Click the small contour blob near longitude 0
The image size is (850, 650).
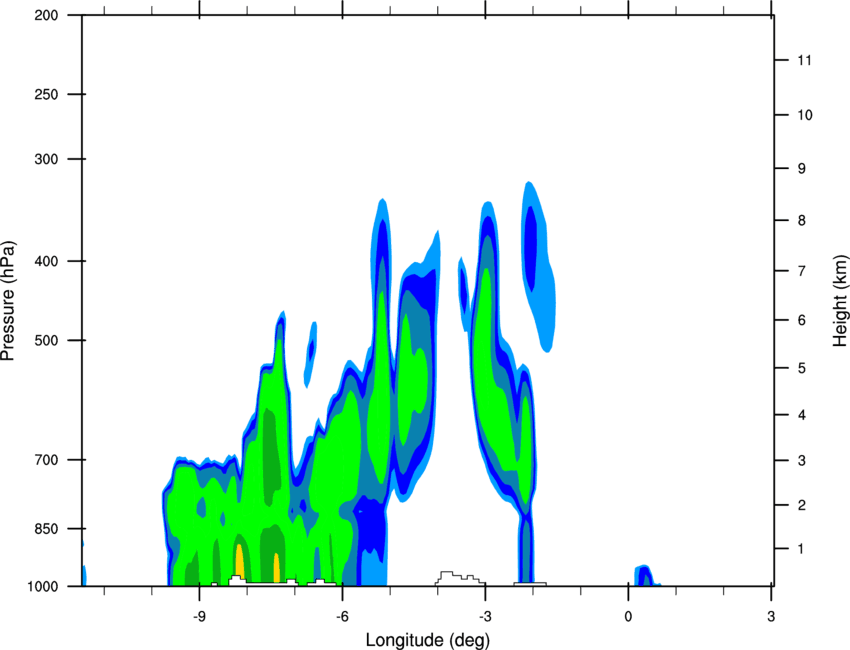pos(645,576)
